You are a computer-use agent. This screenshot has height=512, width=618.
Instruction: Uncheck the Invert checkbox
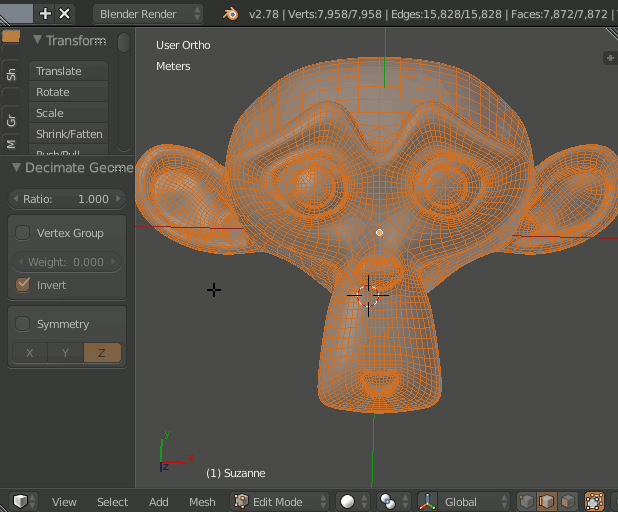pyautogui.click(x=22, y=285)
